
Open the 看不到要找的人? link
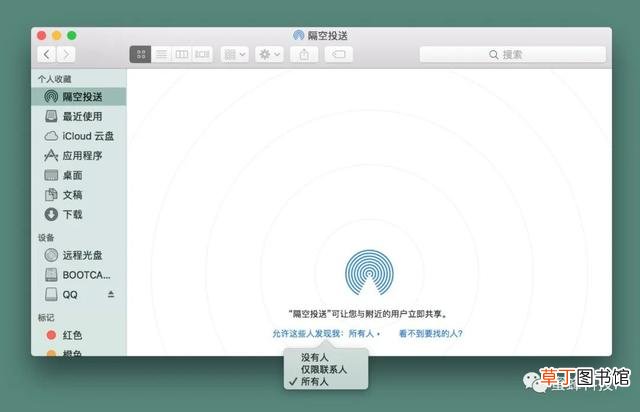click(x=431, y=334)
